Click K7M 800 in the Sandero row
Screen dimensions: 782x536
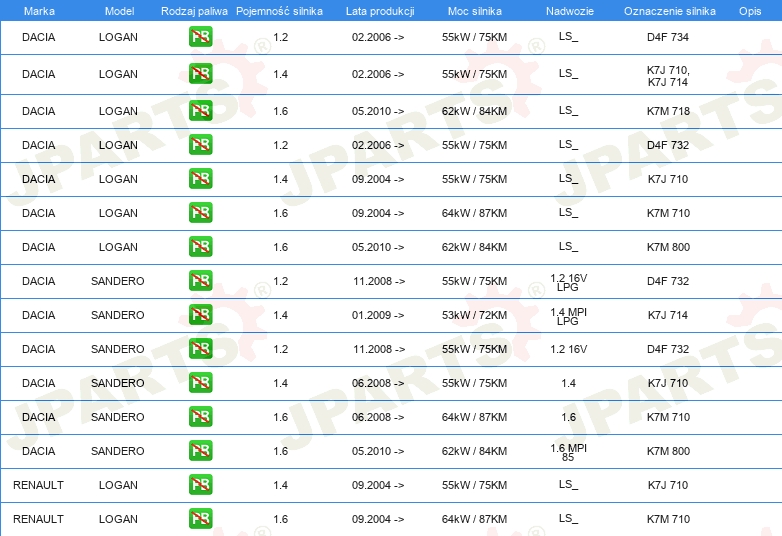point(668,451)
